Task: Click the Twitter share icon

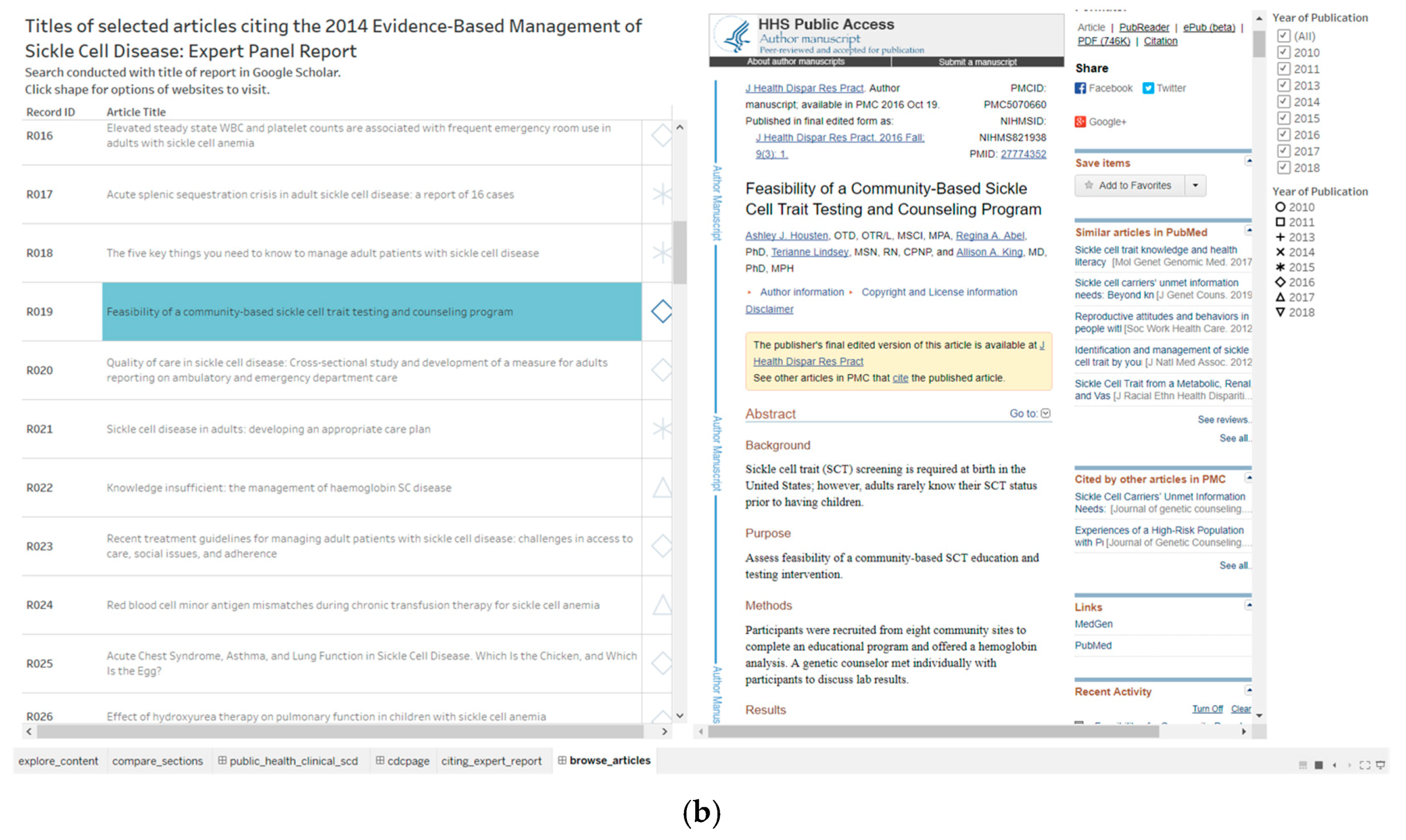Action: tap(1148, 88)
